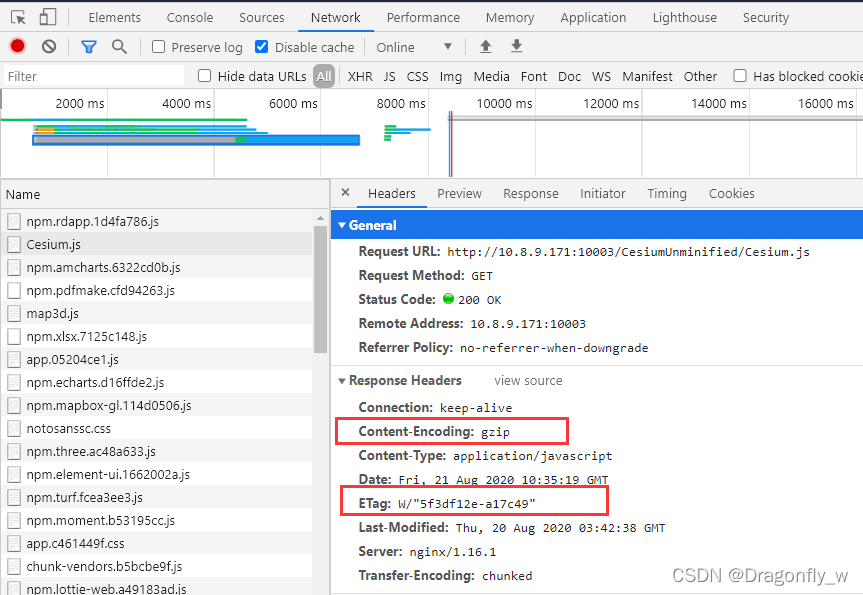The image size is (863, 595).
Task: Activate the inspect element picker icon
Action: pos(18,18)
